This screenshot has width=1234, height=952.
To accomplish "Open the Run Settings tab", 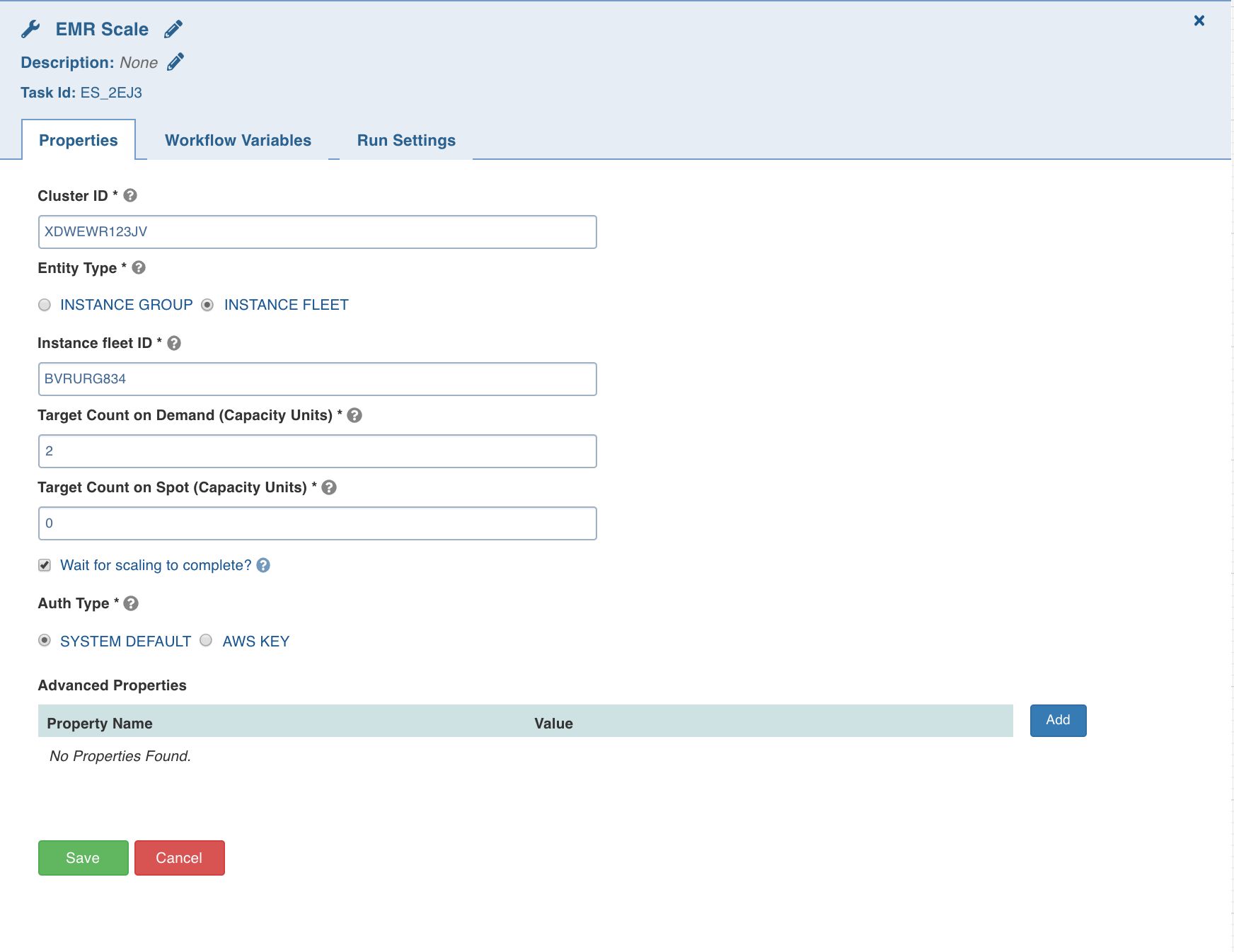I will click(406, 140).
